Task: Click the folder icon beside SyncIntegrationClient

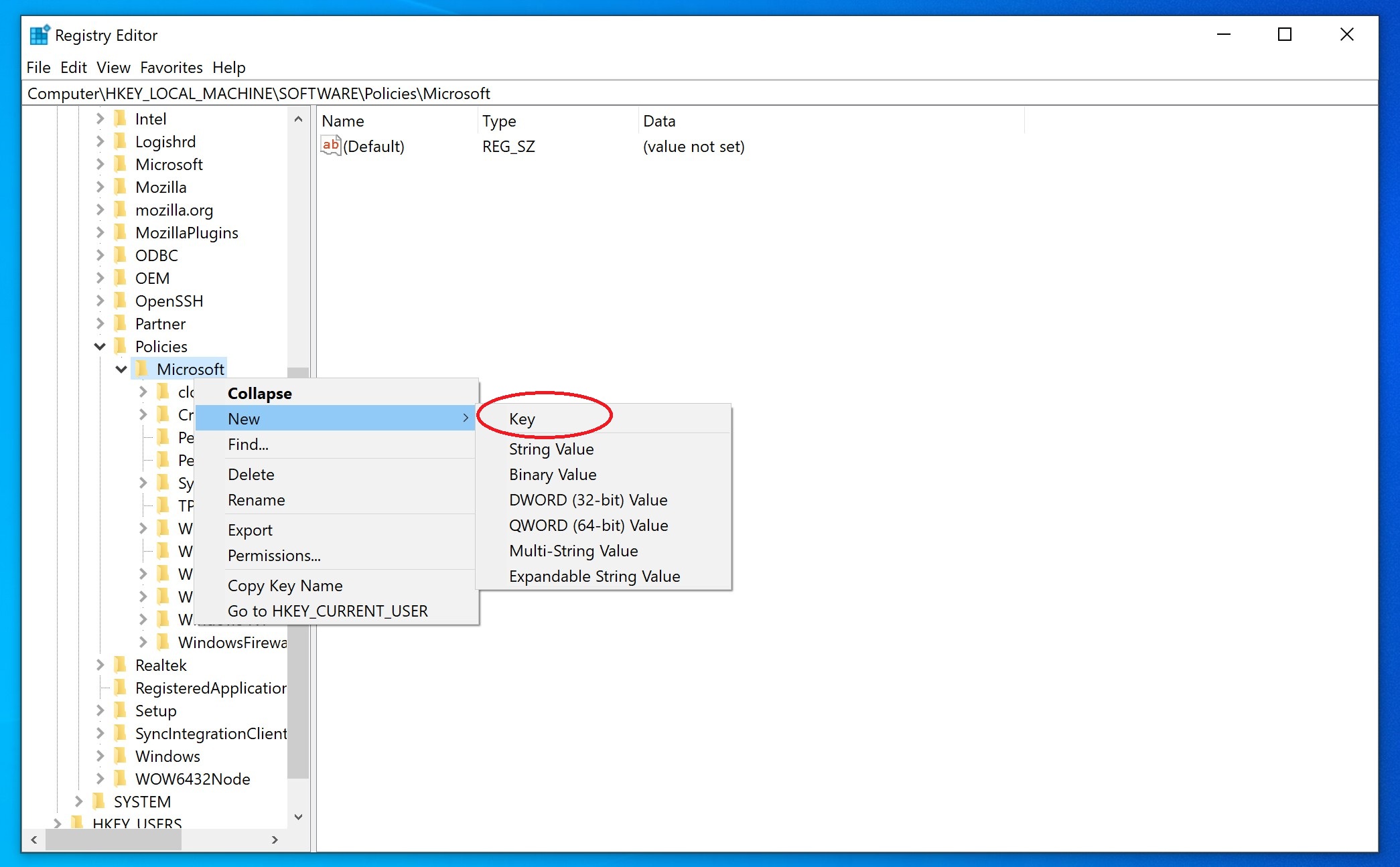Action: click(121, 733)
